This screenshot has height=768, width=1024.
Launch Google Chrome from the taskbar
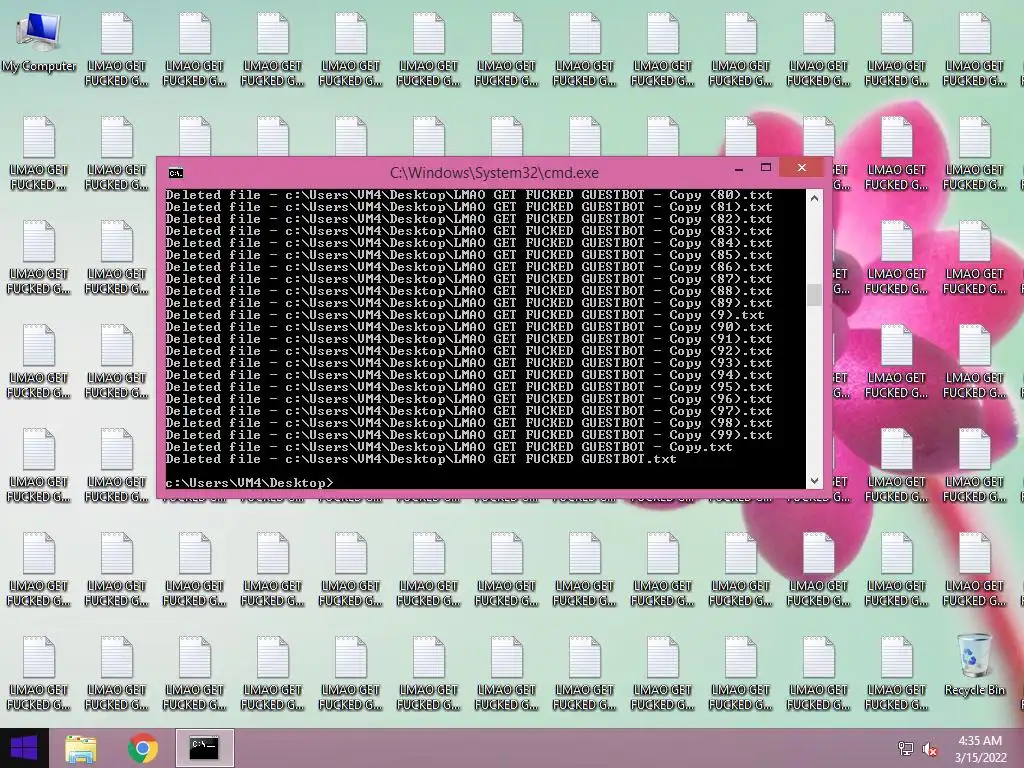(142, 748)
